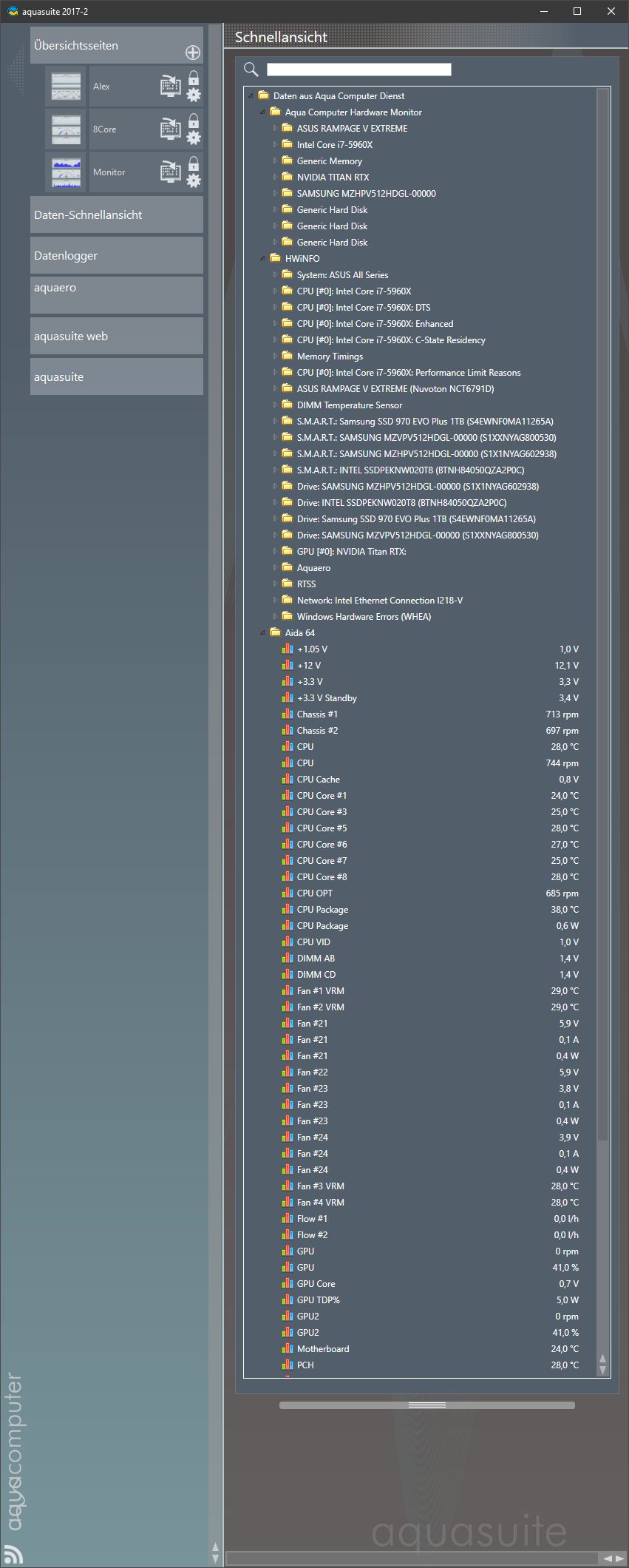The height and width of the screenshot is (1568, 629).
Task: Select the GPU [#0]: NVIDIA Titan RTX: entry
Action: [x=351, y=551]
